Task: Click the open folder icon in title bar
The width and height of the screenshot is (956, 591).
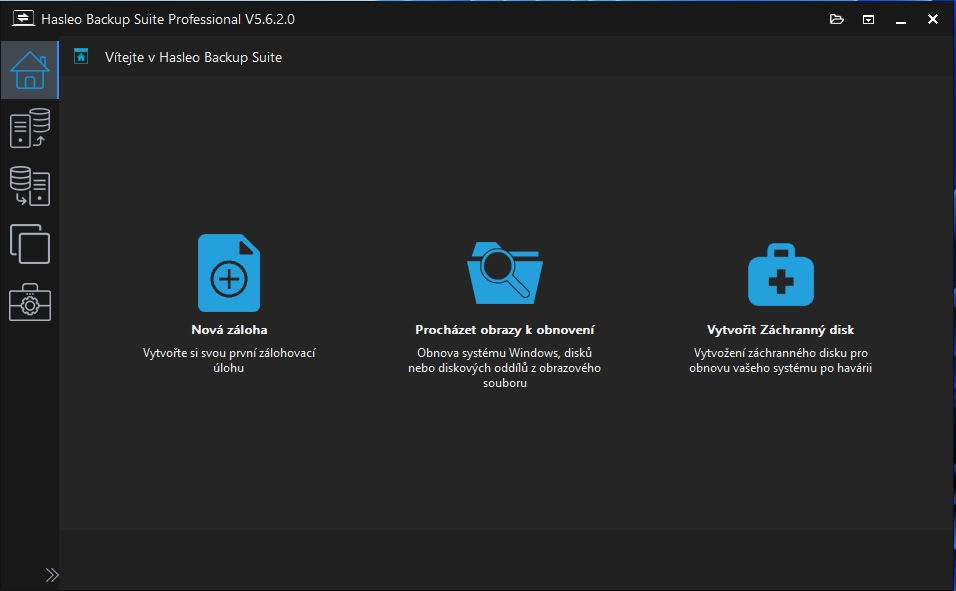Action: pos(837,19)
